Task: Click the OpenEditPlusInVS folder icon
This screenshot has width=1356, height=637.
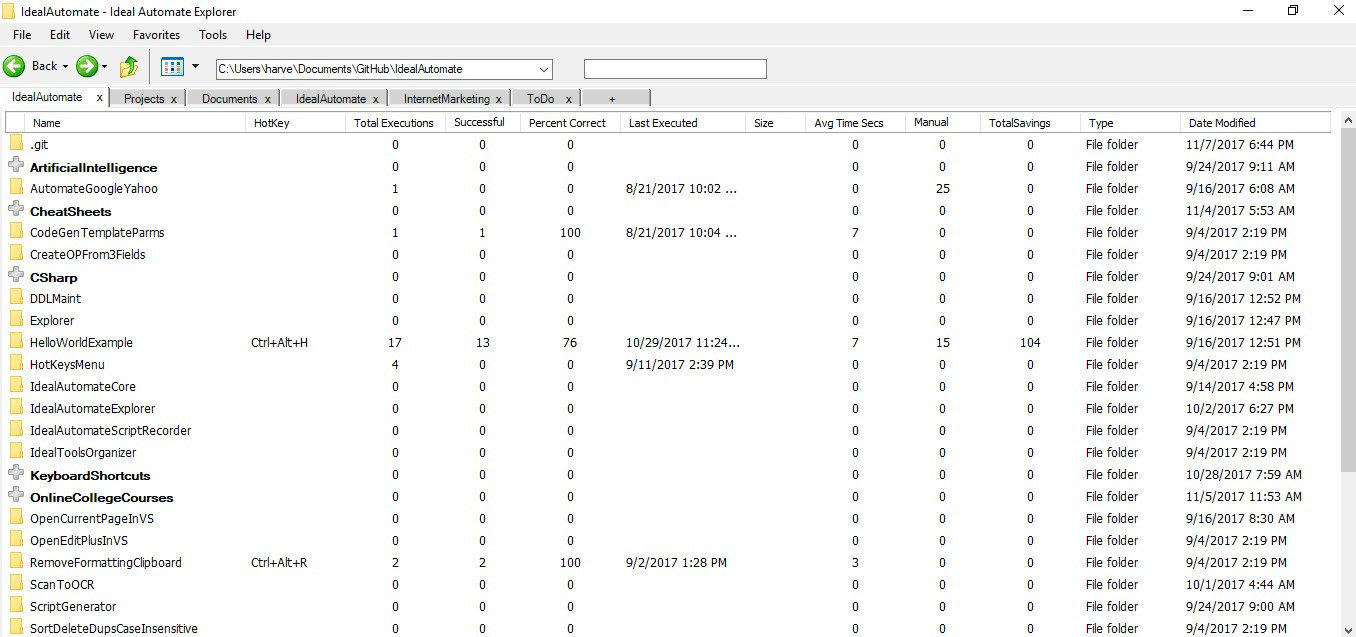Action: [x=16, y=540]
